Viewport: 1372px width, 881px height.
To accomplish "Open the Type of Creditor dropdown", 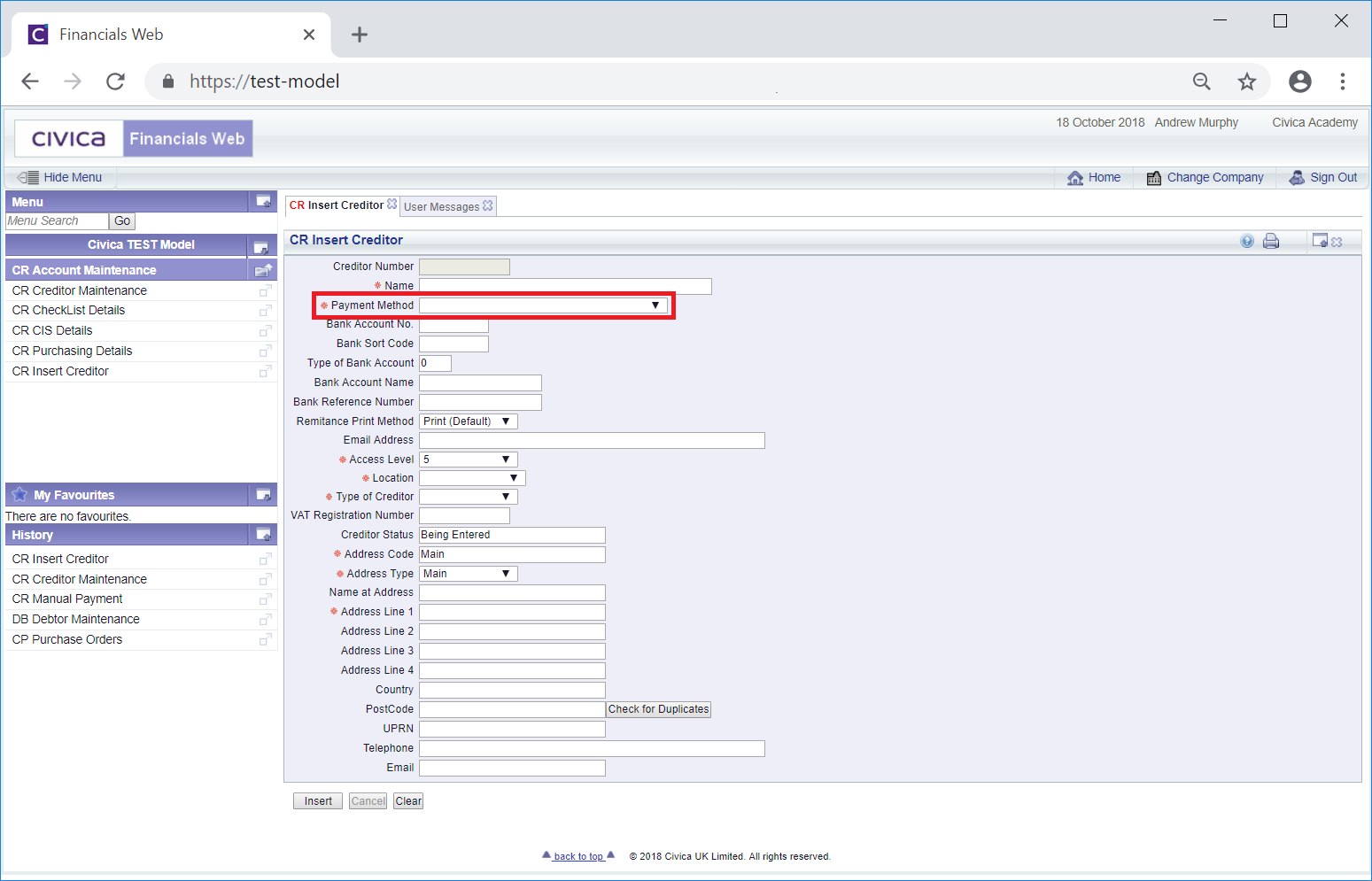I will [x=468, y=497].
